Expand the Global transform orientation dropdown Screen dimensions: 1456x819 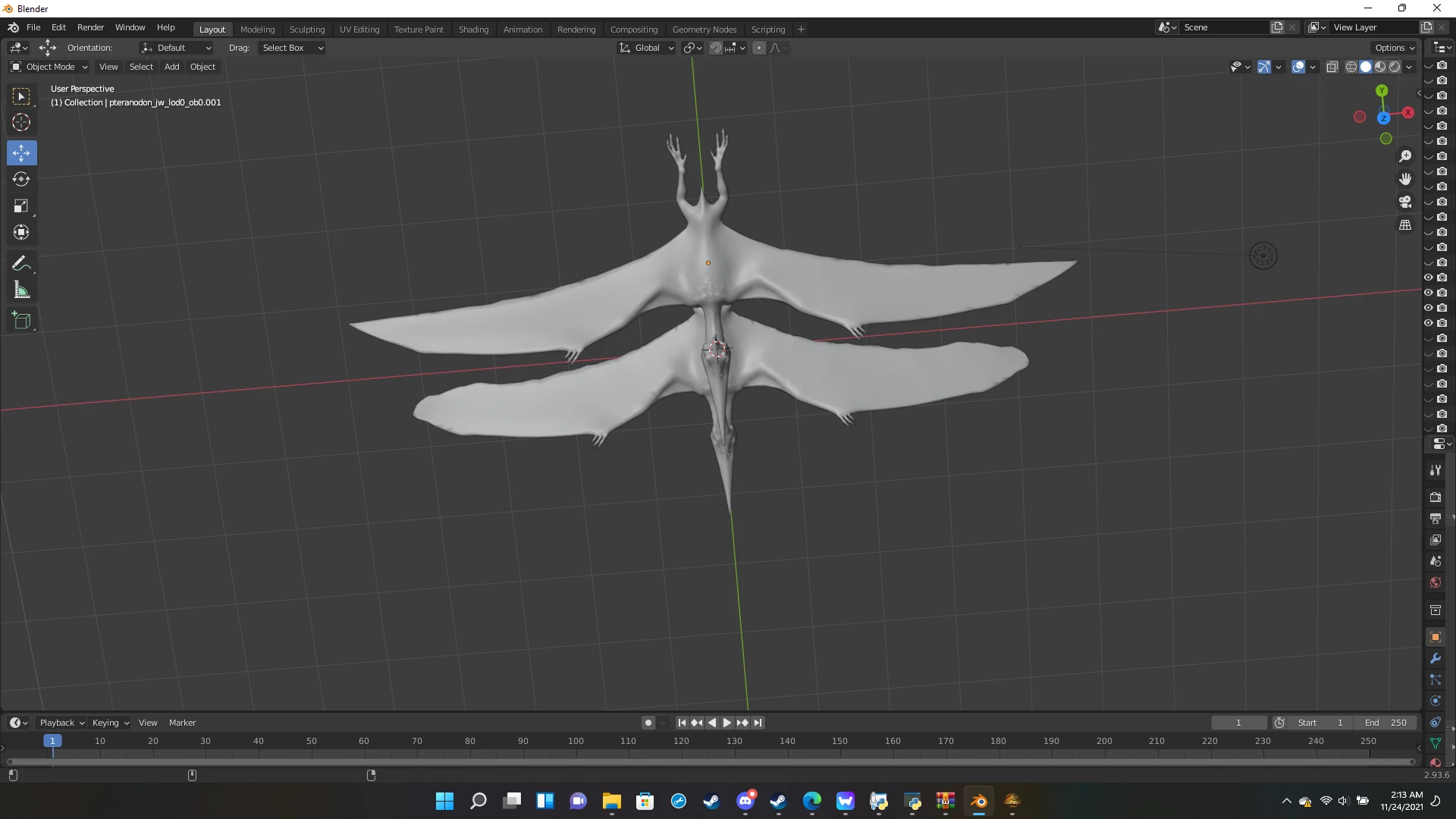click(647, 48)
